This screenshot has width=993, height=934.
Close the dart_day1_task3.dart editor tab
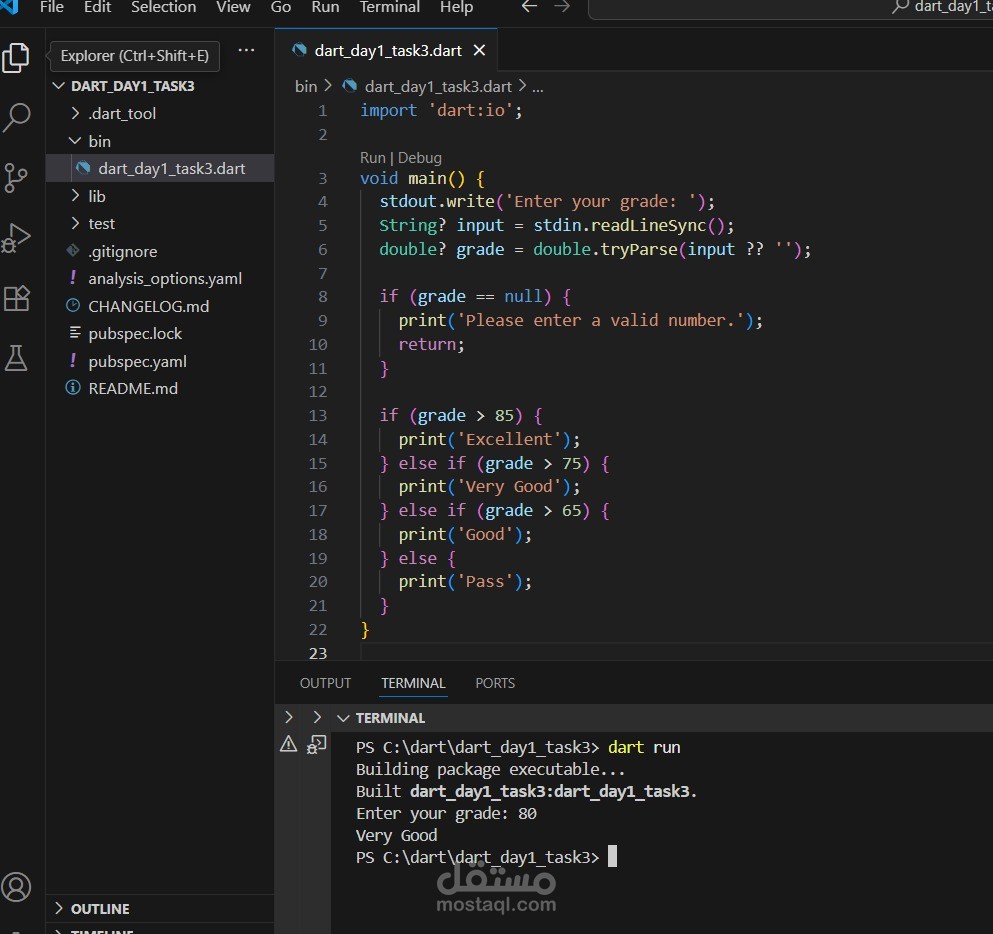pos(479,50)
